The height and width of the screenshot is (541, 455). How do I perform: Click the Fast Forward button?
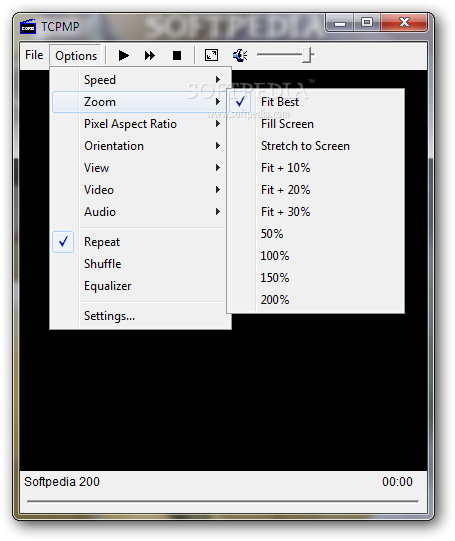click(x=150, y=55)
